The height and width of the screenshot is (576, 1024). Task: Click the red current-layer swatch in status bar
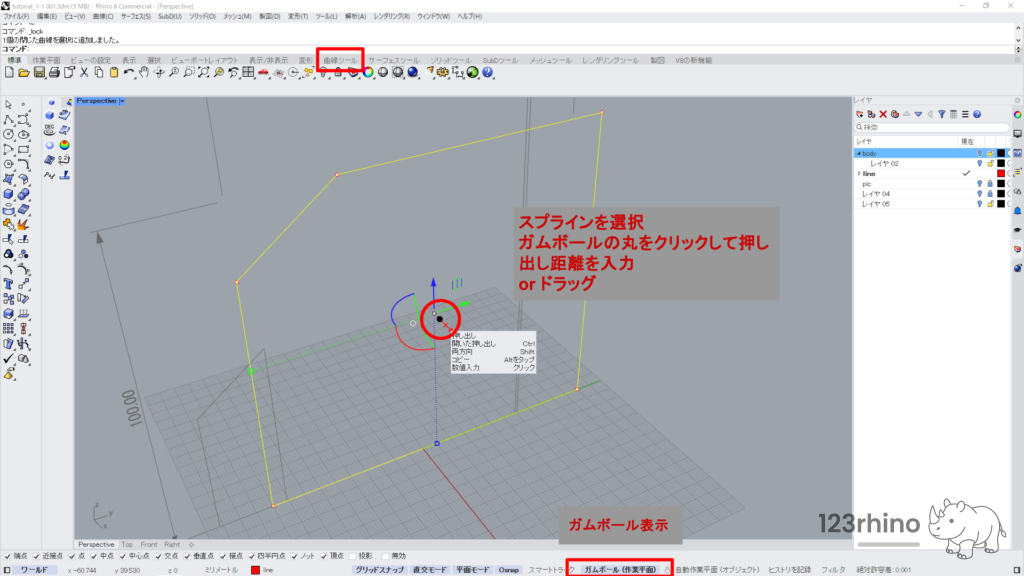pos(255,570)
